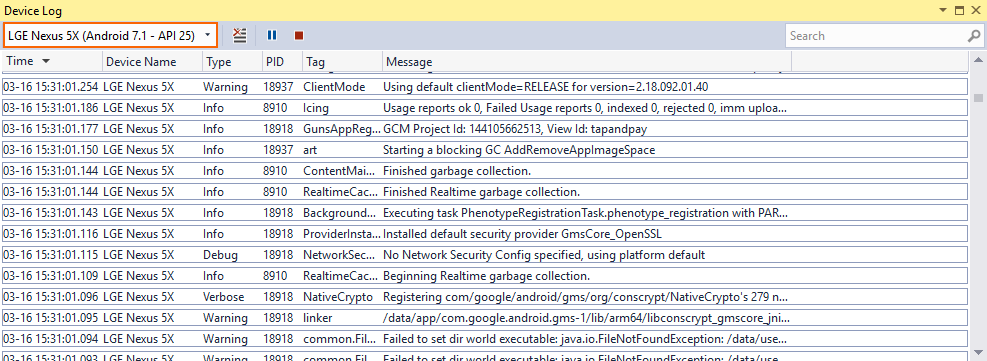Open the Device Log window options arrow

pos(943,11)
